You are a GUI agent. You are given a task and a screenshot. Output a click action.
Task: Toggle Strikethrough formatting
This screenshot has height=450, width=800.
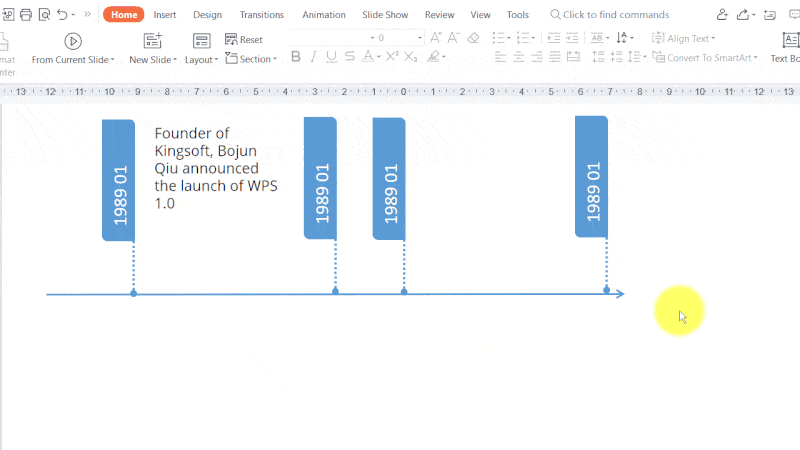coord(349,57)
